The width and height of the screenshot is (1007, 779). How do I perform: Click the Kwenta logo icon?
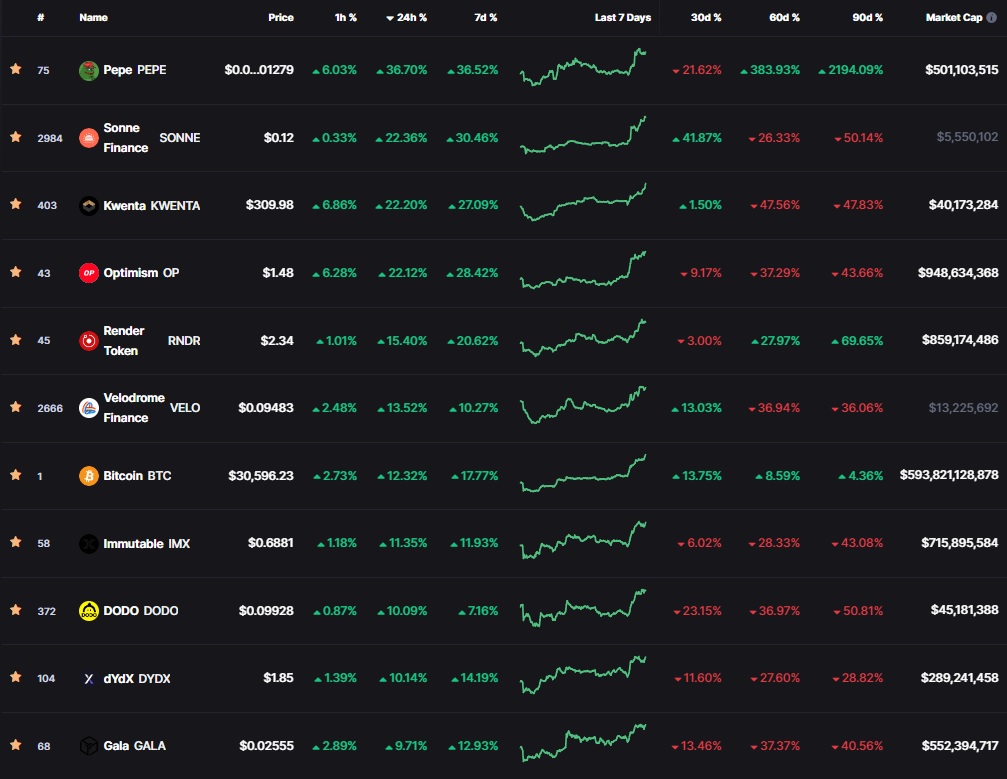[x=89, y=206]
